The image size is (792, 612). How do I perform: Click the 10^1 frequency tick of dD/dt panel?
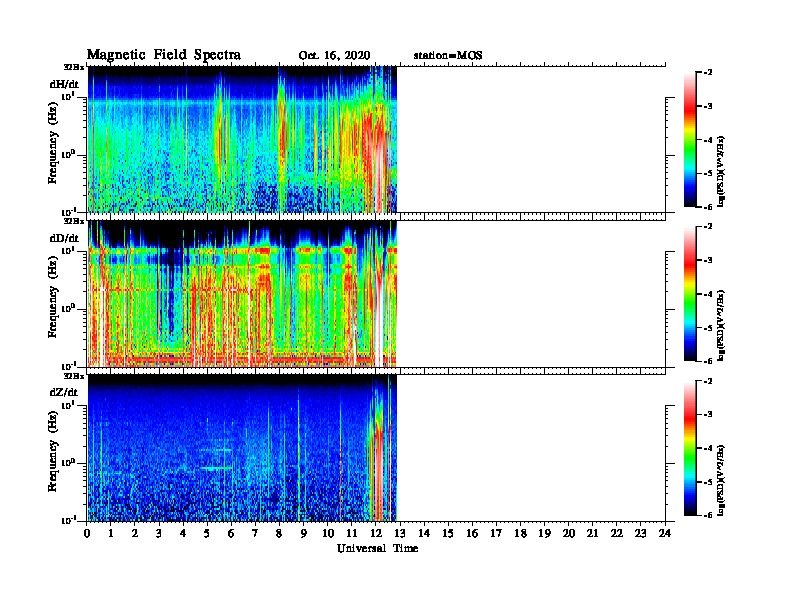pyautogui.click(x=68, y=250)
